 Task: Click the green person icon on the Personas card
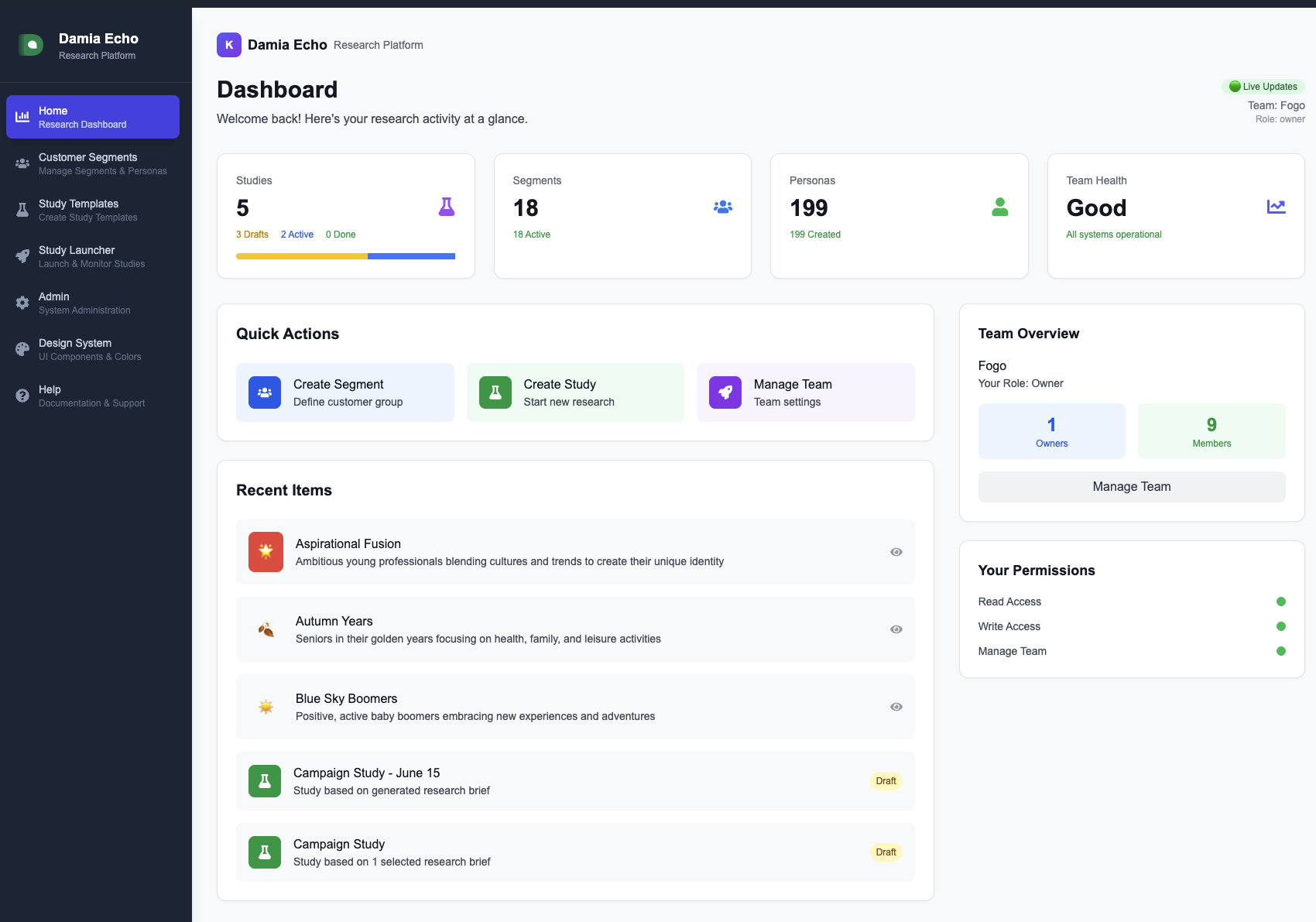pyautogui.click(x=1000, y=207)
